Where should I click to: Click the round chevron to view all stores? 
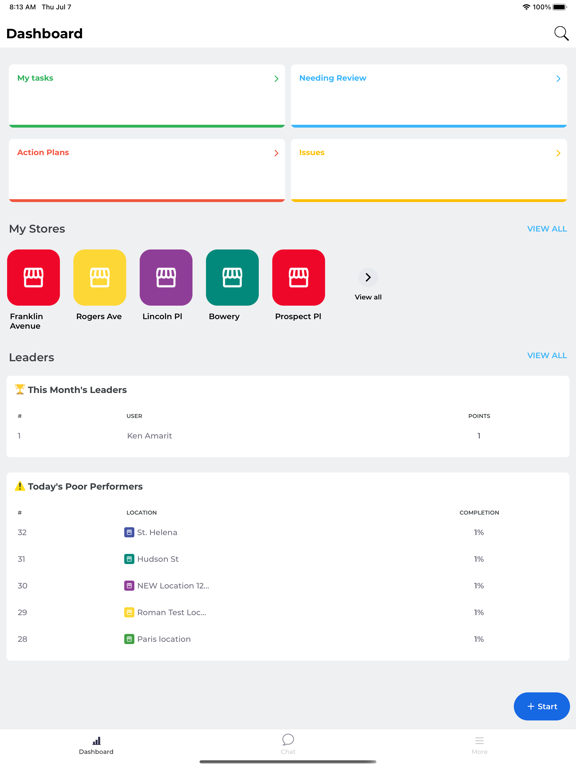[x=368, y=277]
